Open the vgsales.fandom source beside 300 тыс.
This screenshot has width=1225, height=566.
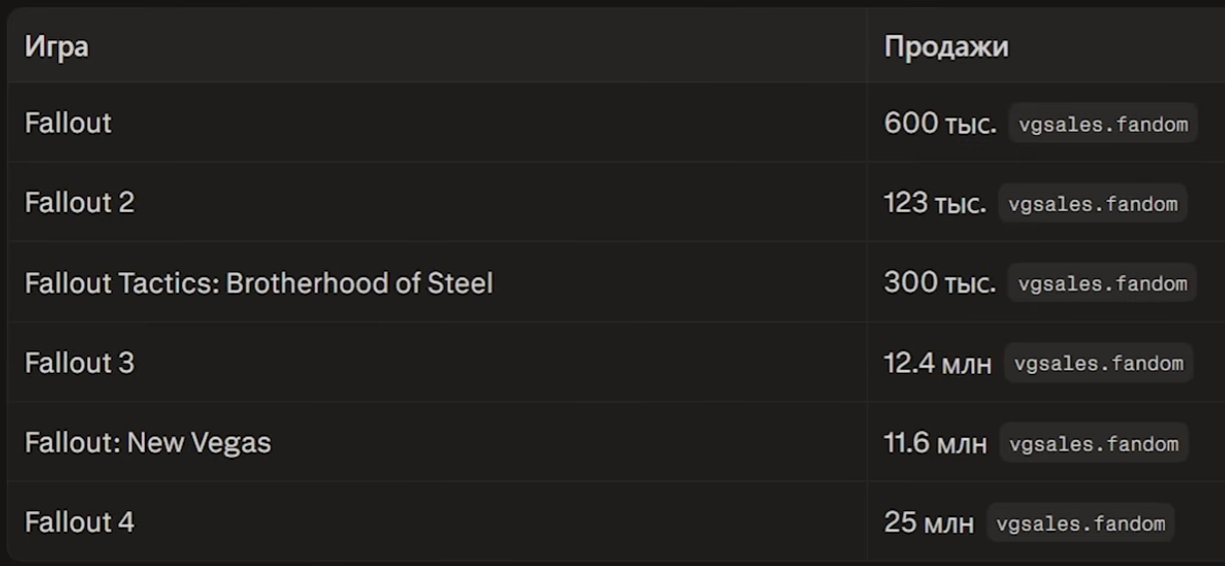pos(1102,283)
